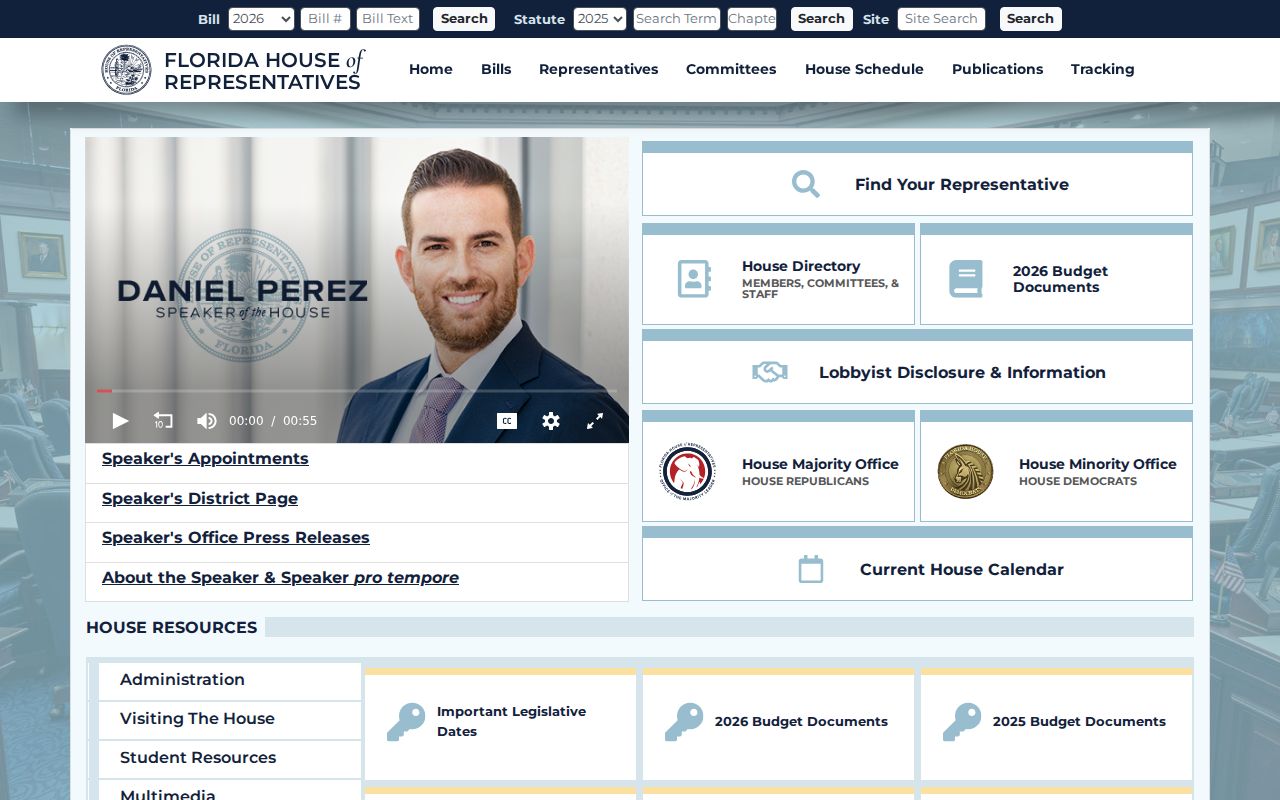Open the Publications menu

[x=998, y=69]
